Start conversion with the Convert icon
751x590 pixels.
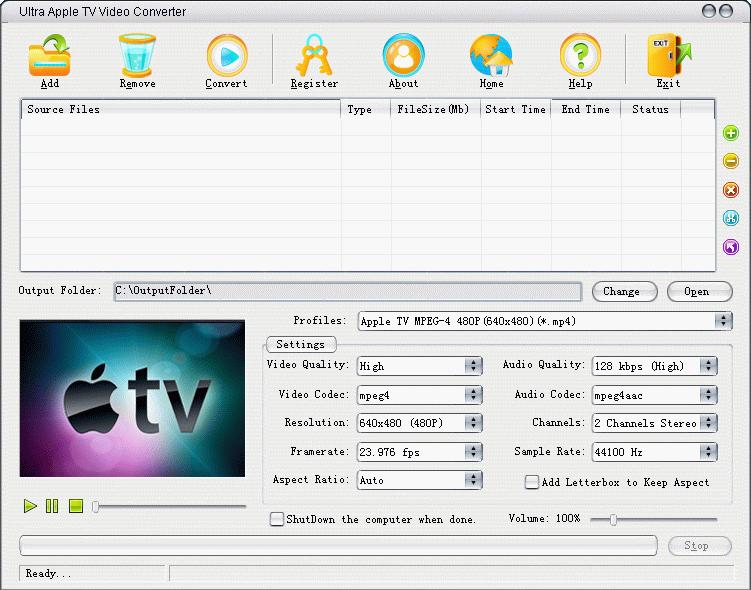(x=227, y=56)
